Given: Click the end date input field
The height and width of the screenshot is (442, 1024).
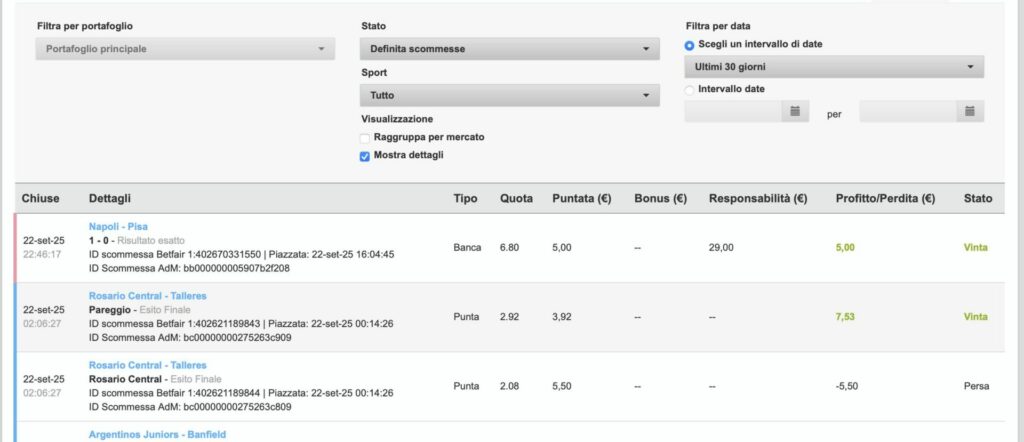Looking at the screenshot, I should click(908, 112).
